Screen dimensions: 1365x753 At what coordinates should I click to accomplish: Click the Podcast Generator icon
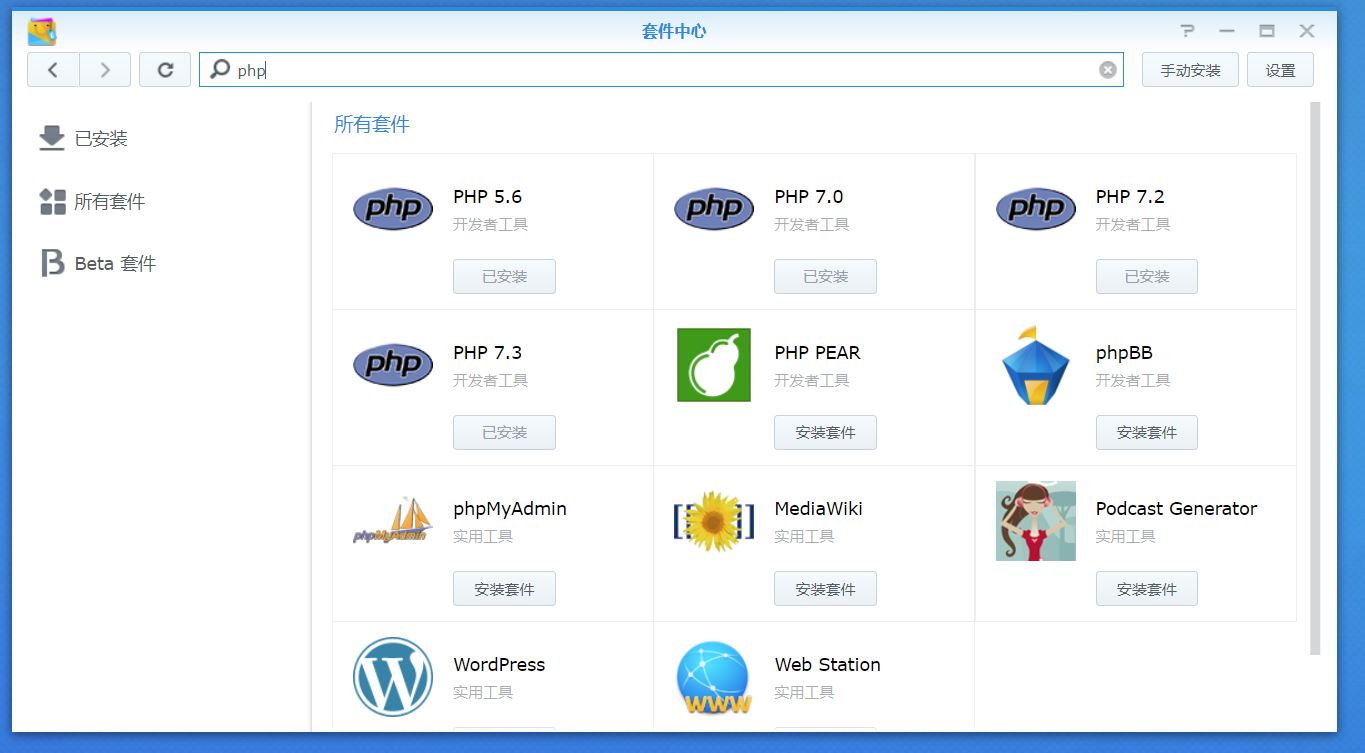click(1035, 520)
